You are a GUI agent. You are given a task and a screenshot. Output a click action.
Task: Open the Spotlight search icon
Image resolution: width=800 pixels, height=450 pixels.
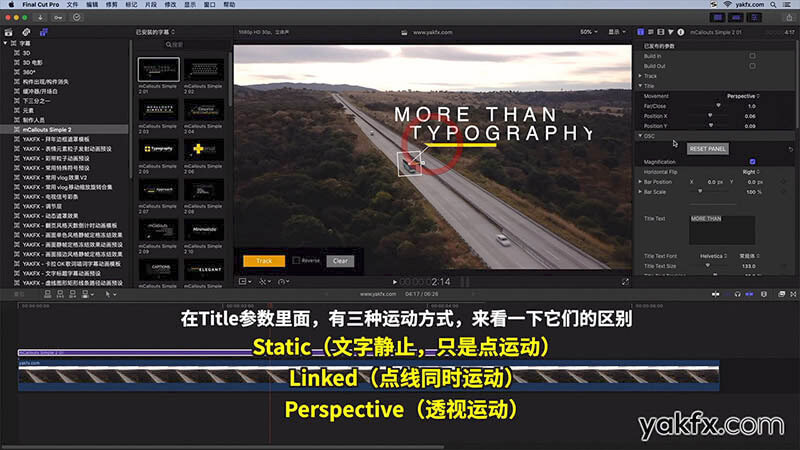pos(773,5)
